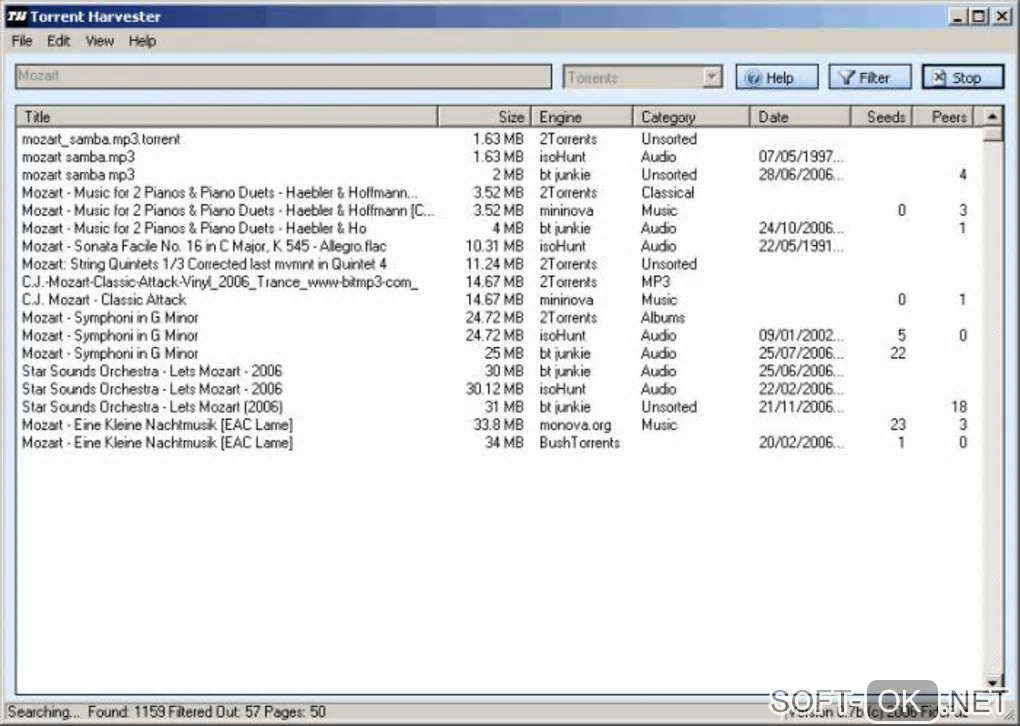Select C.J. Mozart - Classic Attack row
Viewport: 1020px width, 726px height.
tap(498, 299)
